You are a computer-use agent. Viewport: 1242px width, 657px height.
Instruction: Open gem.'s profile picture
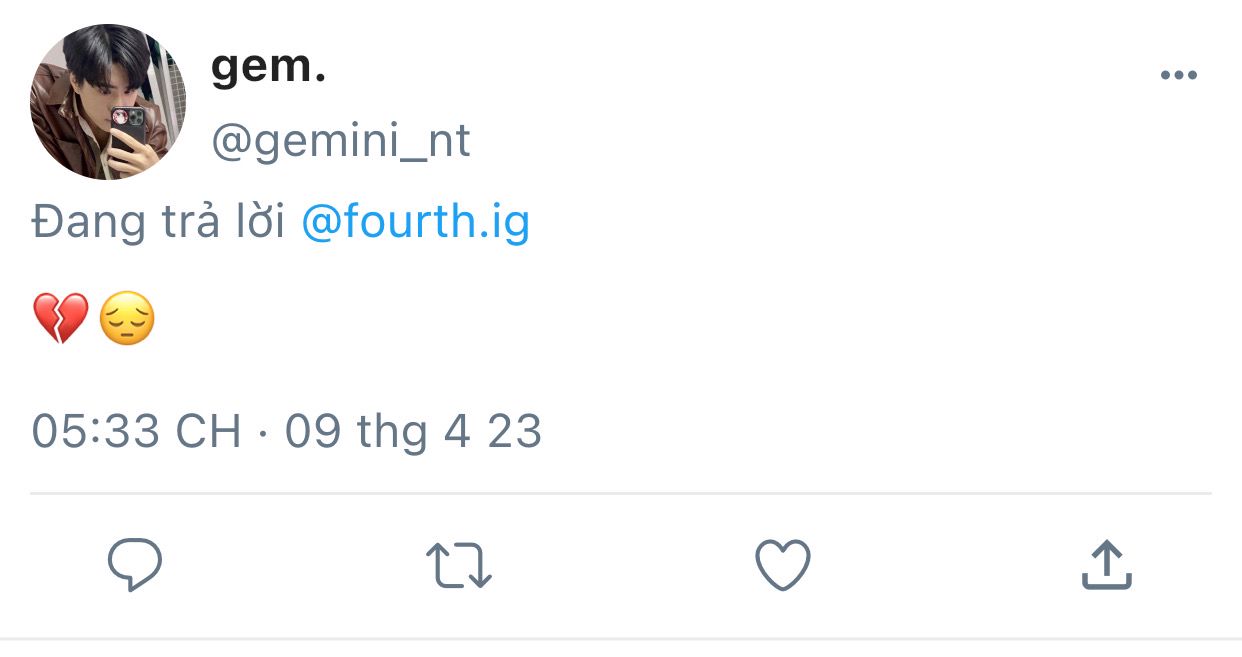108,102
